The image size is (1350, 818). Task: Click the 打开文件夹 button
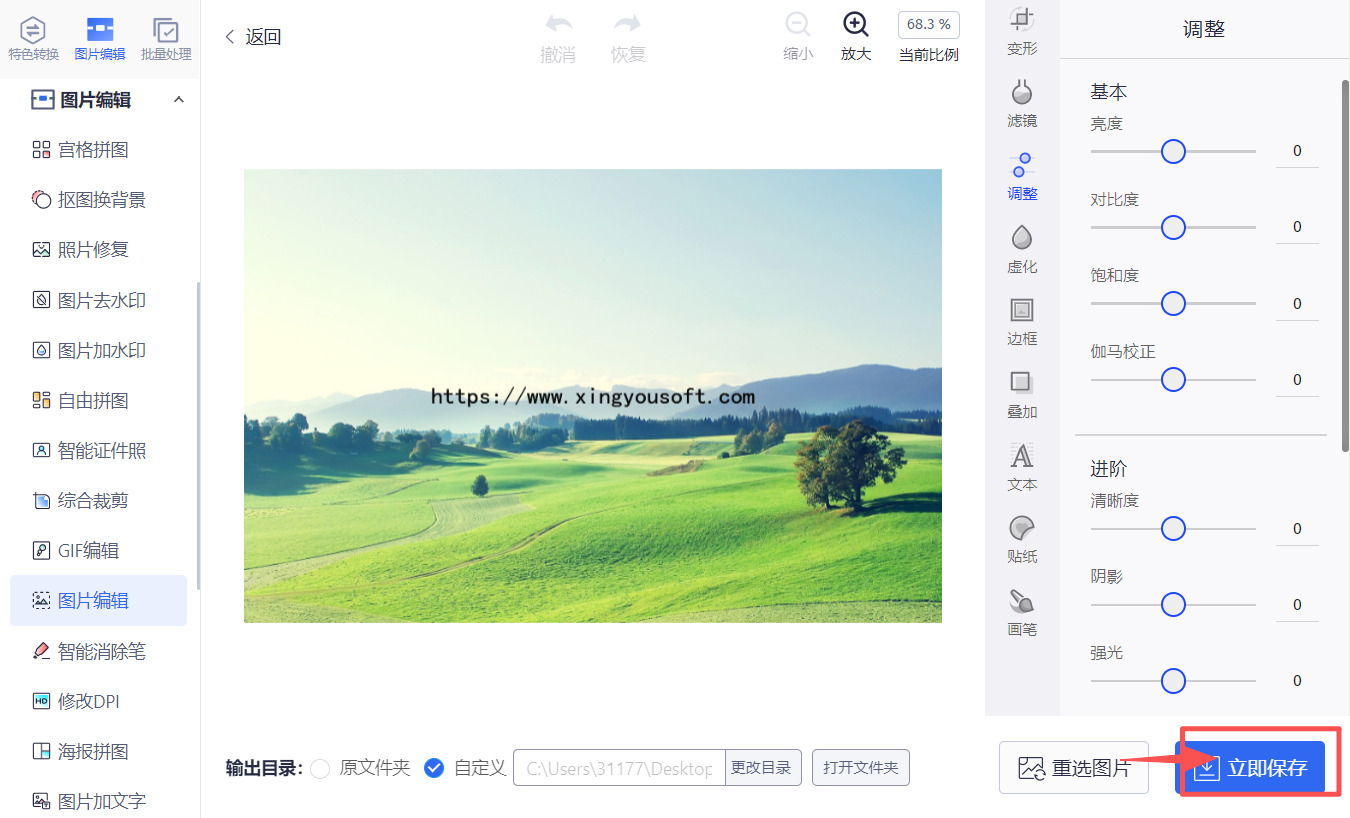[861, 768]
